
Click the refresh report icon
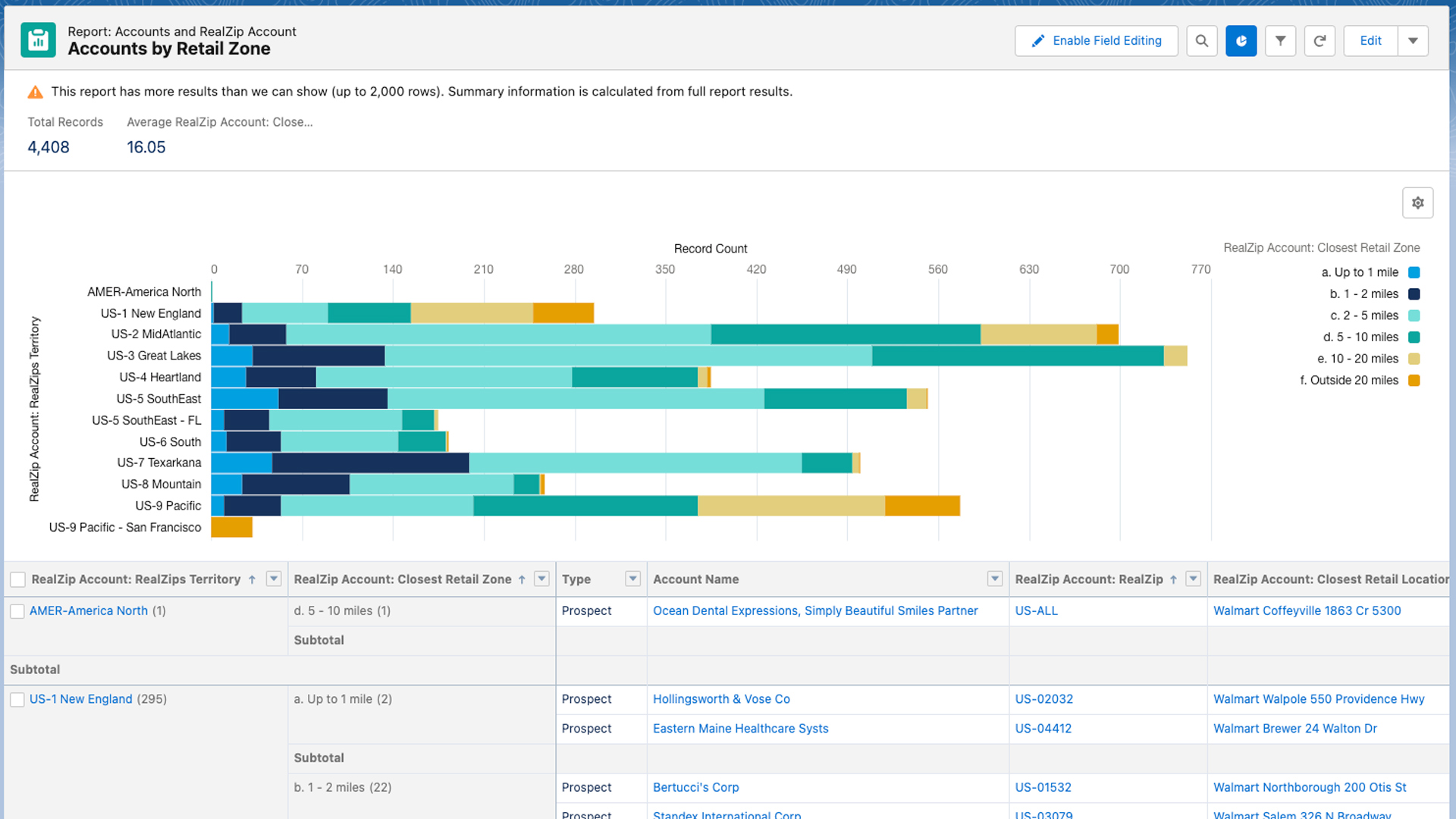pyautogui.click(x=1319, y=41)
